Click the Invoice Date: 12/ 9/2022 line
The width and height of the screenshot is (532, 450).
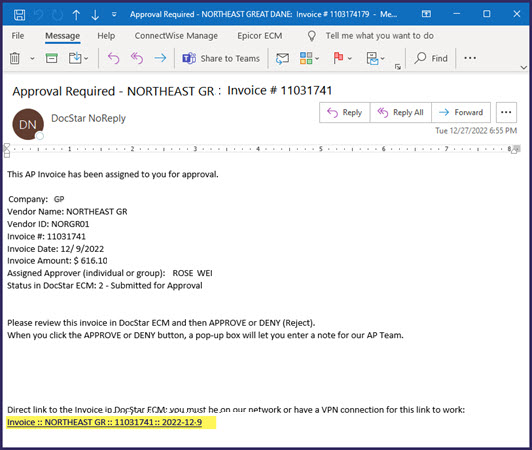tap(56, 249)
